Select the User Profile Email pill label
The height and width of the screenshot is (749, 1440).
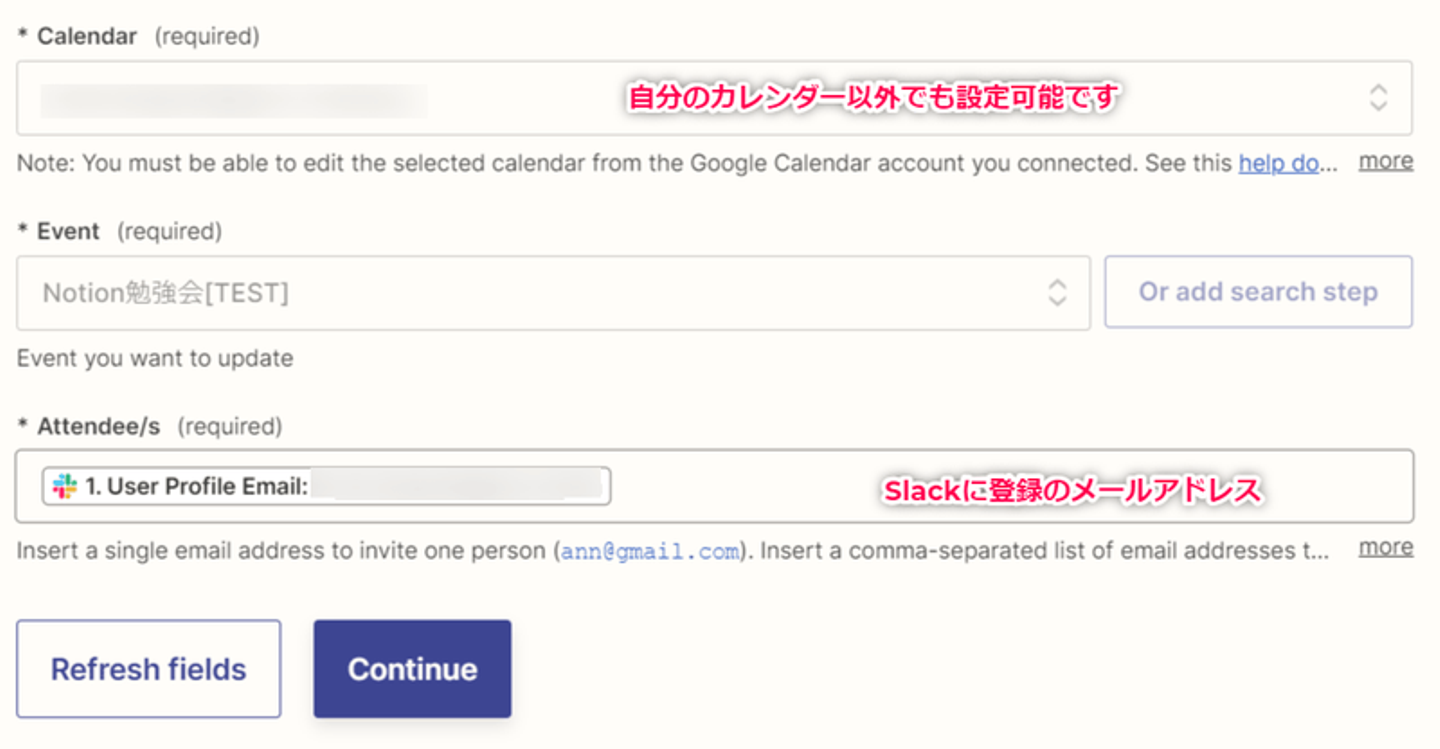point(197,487)
